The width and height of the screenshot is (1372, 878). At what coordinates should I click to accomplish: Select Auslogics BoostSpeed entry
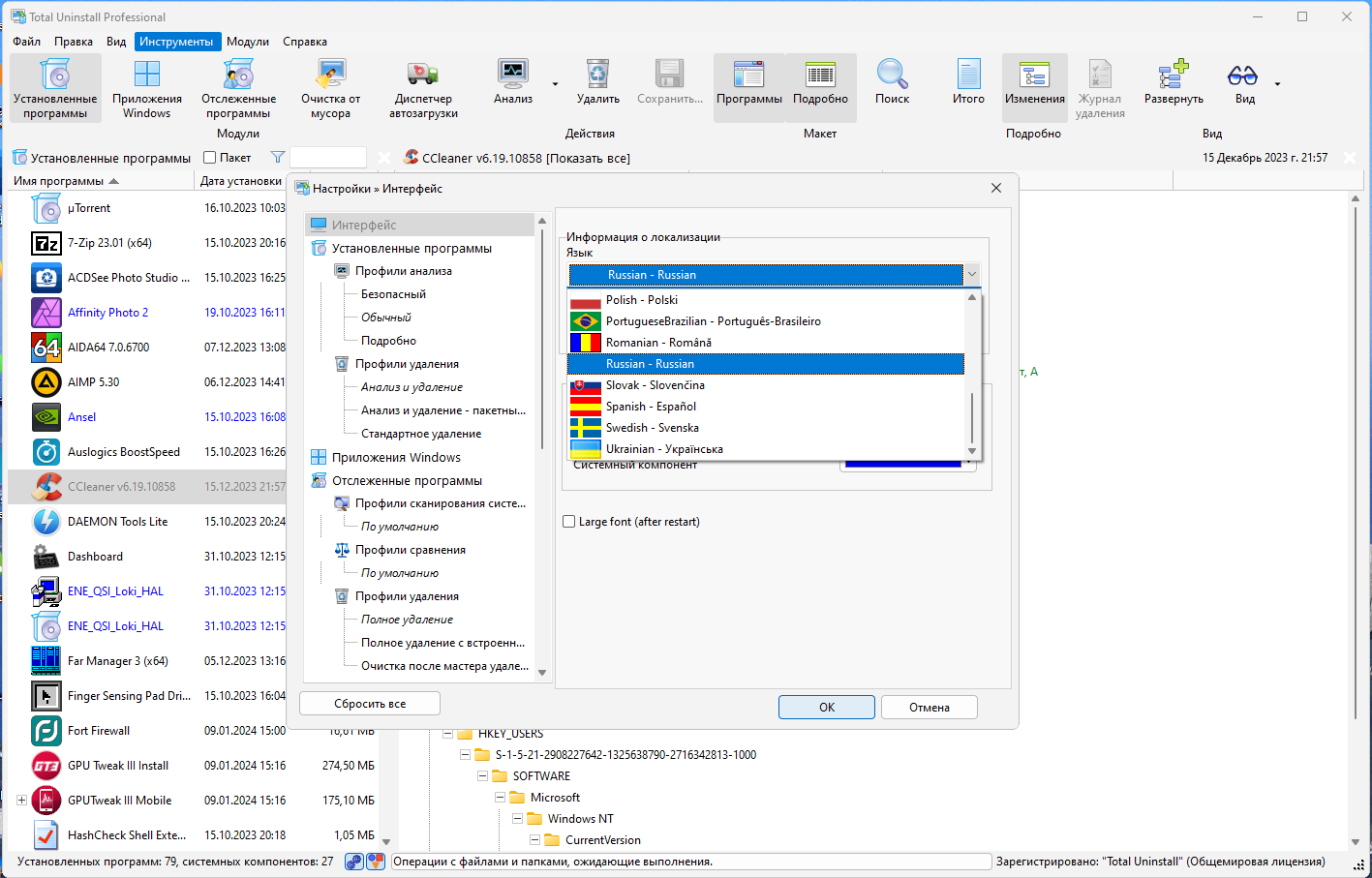pos(124,452)
